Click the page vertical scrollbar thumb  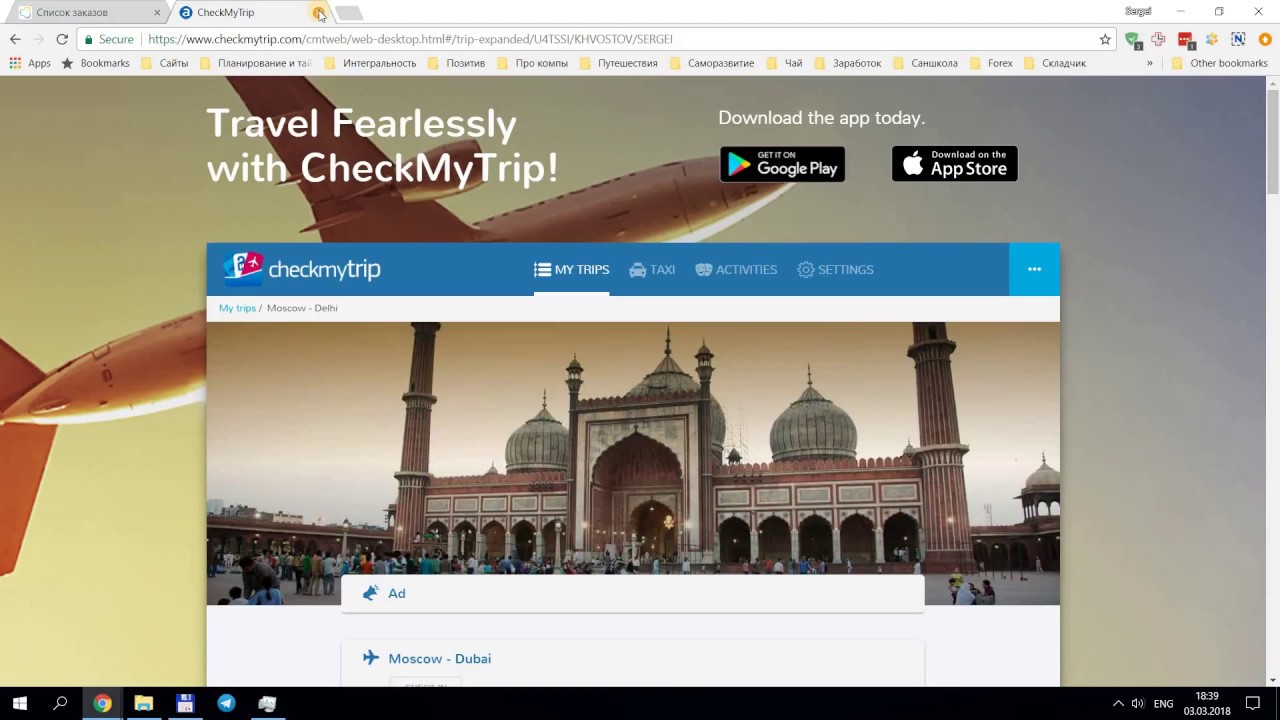click(x=1273, y=140)
